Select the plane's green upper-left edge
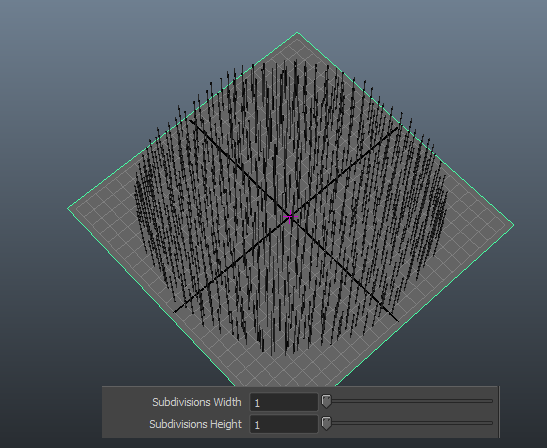547x448 pixels. [182, 120]
